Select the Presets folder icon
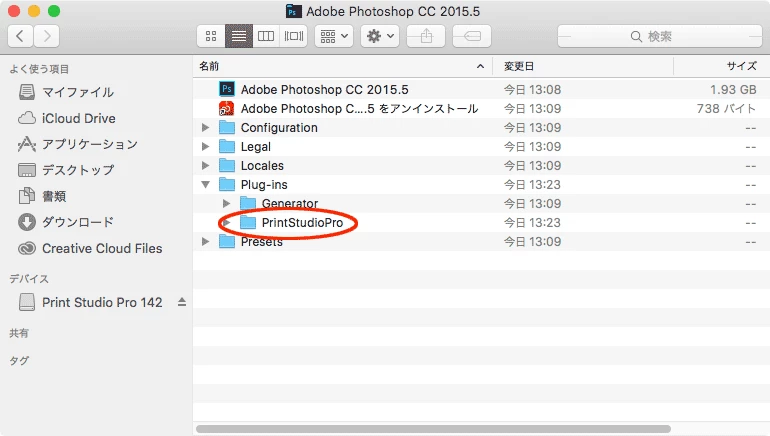 click(x=226, y=242)
